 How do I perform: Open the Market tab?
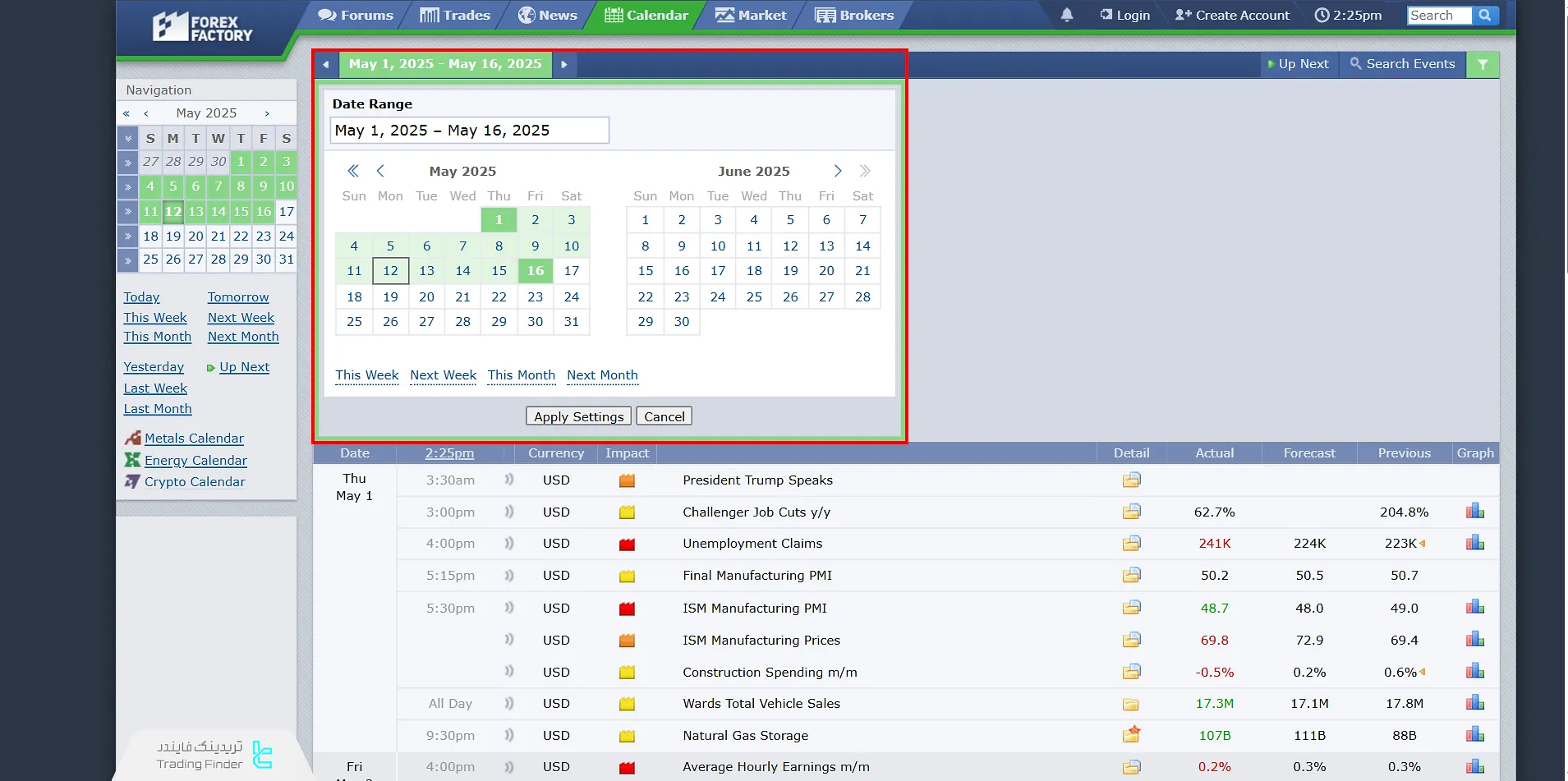click(751, 15)
